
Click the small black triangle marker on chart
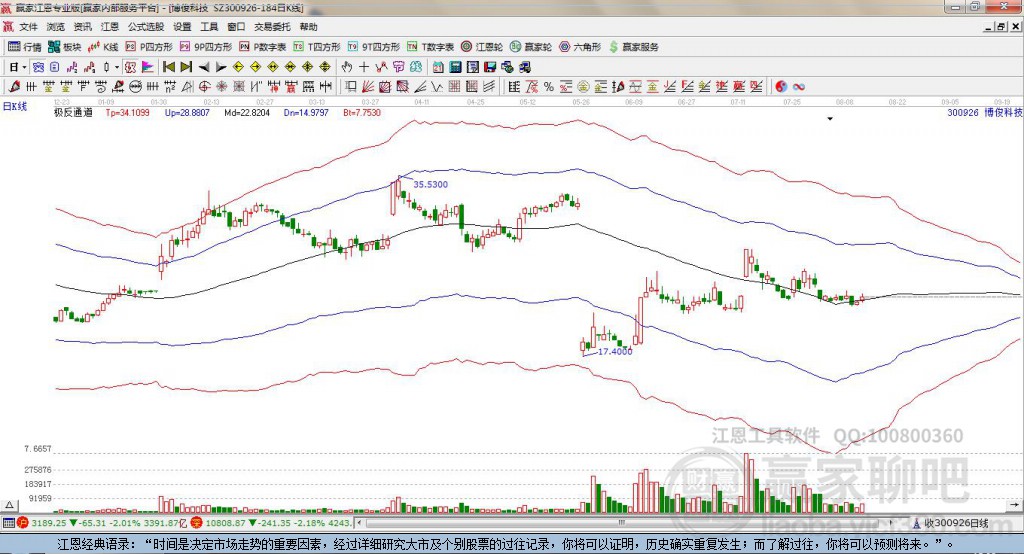click(830, 119)
